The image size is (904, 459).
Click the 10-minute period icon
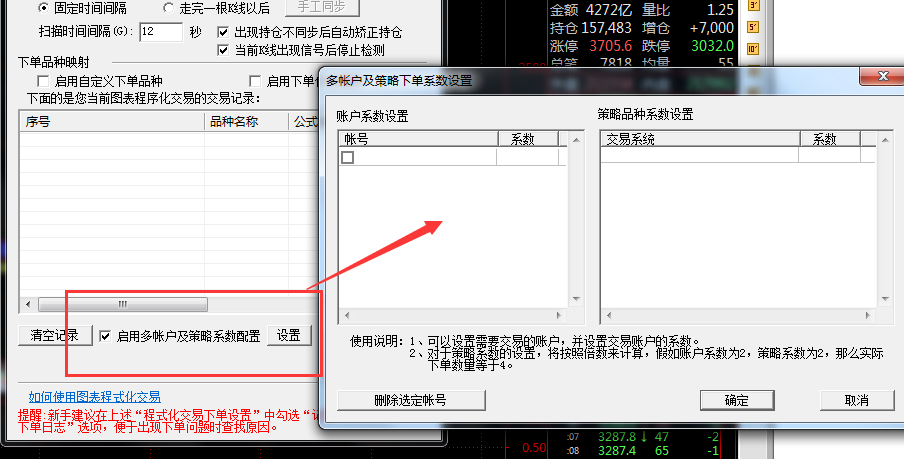pos(754,47)
